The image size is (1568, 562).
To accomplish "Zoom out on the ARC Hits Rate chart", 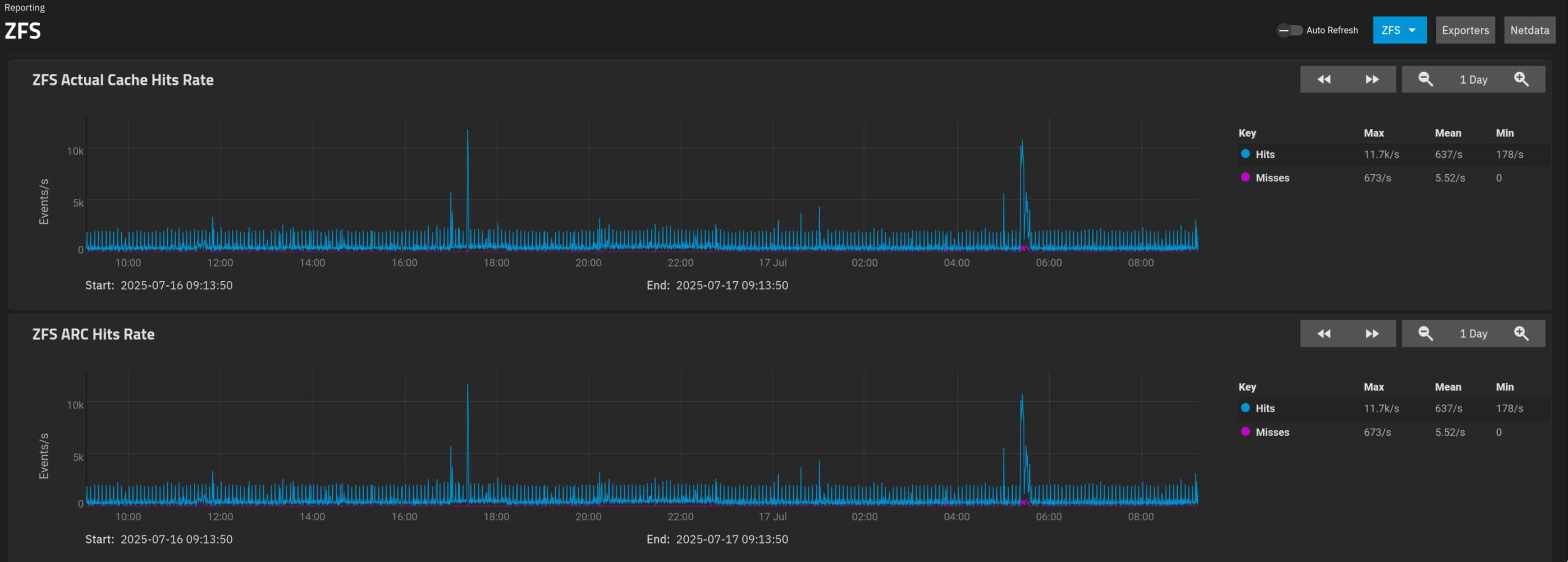I will coord(1425,334).
